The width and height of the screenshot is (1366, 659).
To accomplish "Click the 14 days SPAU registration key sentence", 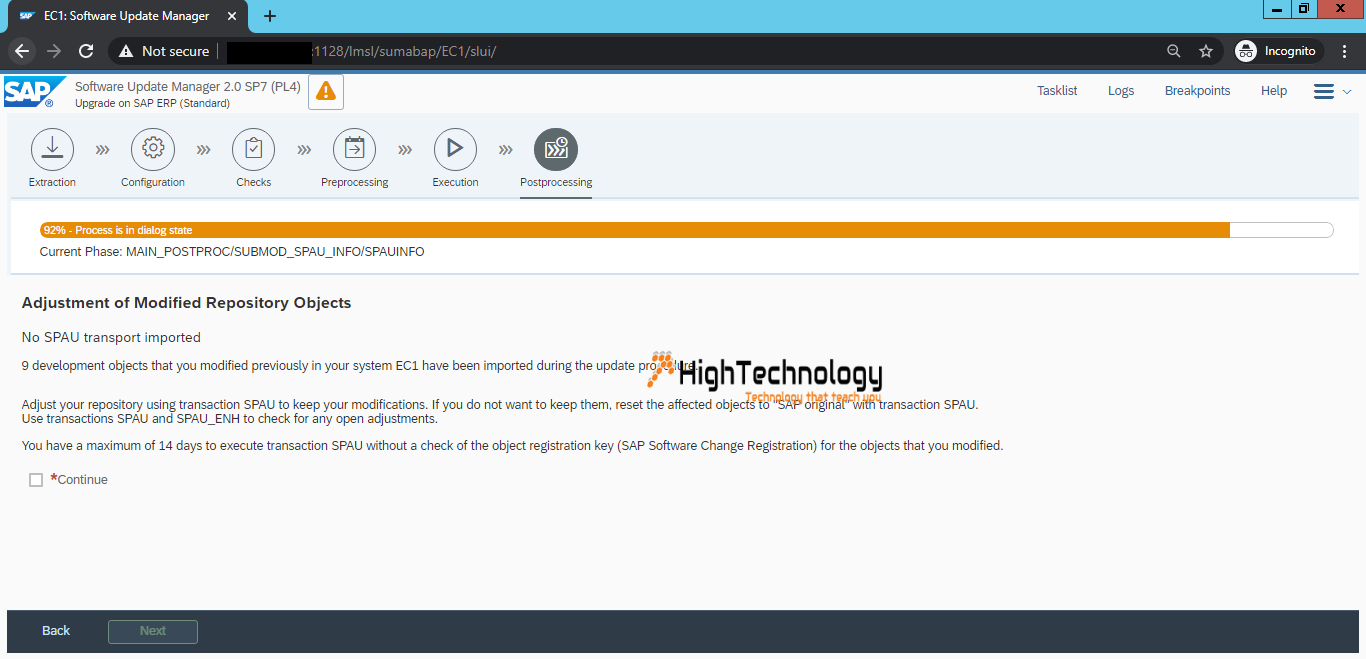I will tap(512, 446).
